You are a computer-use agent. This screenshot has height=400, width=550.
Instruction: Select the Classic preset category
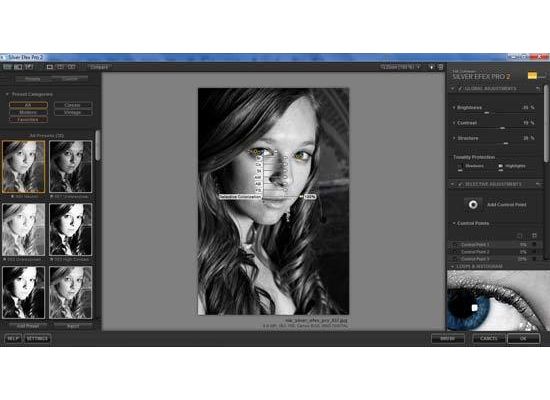pyautogui.click(x=73, y=105)
